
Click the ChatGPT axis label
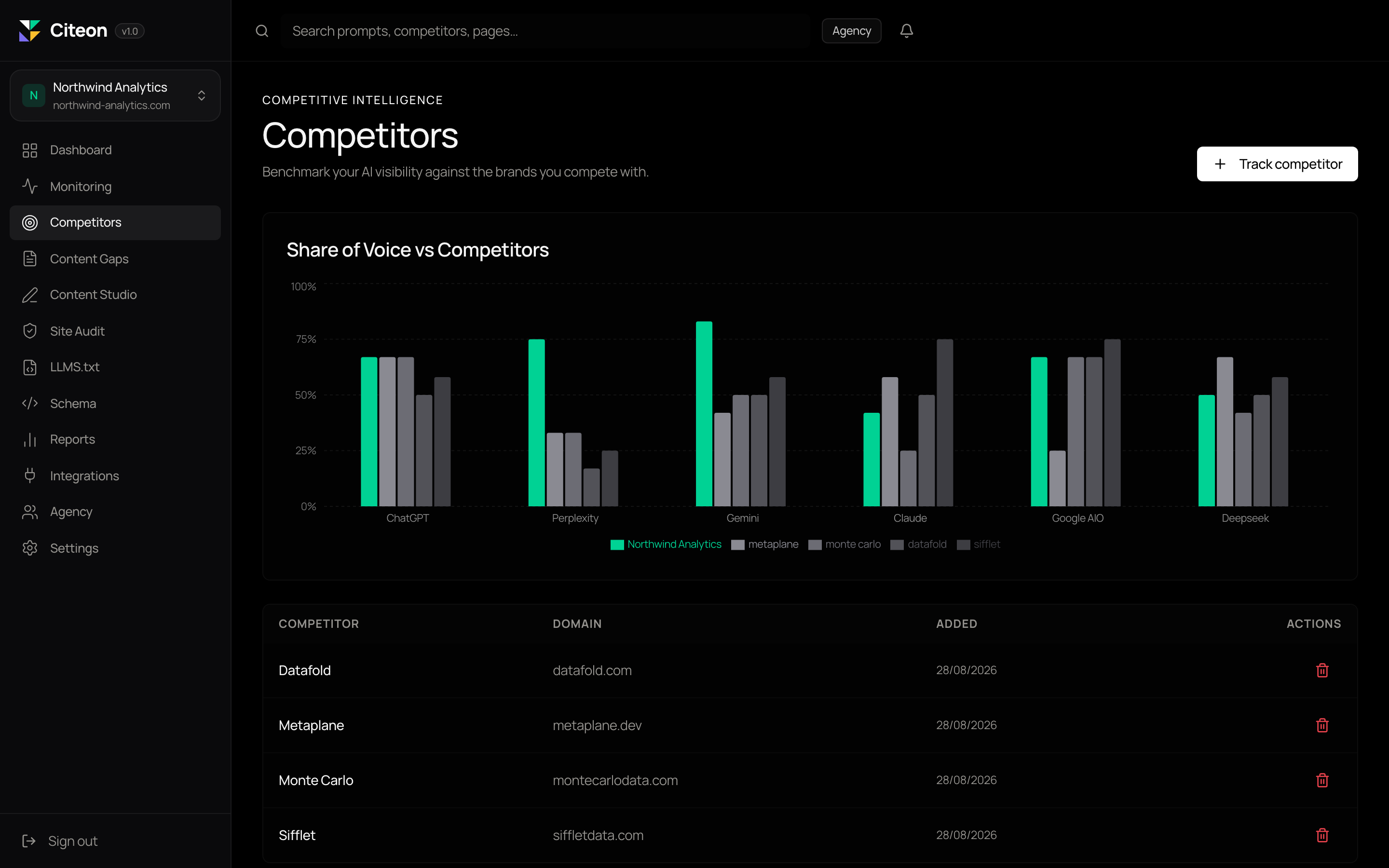tap(408, 518)
